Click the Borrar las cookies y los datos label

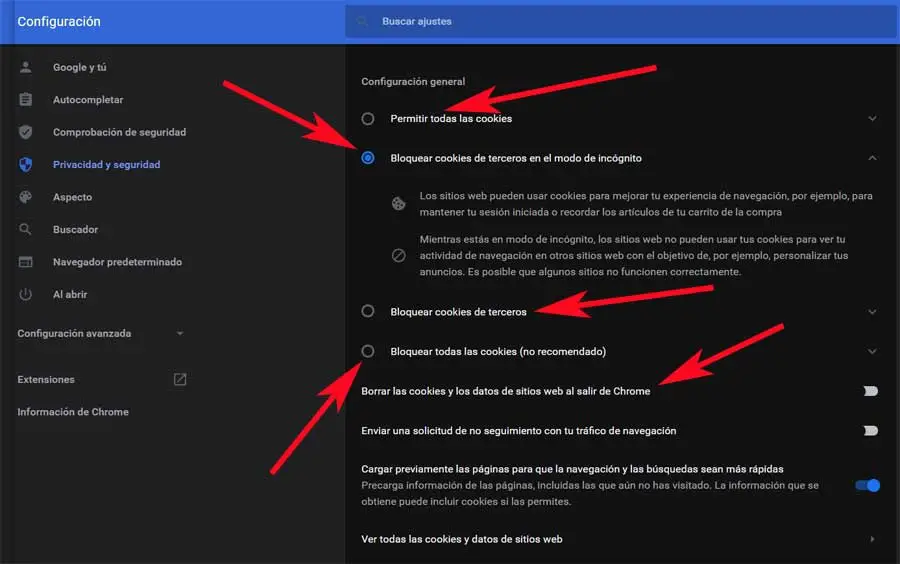506,391
